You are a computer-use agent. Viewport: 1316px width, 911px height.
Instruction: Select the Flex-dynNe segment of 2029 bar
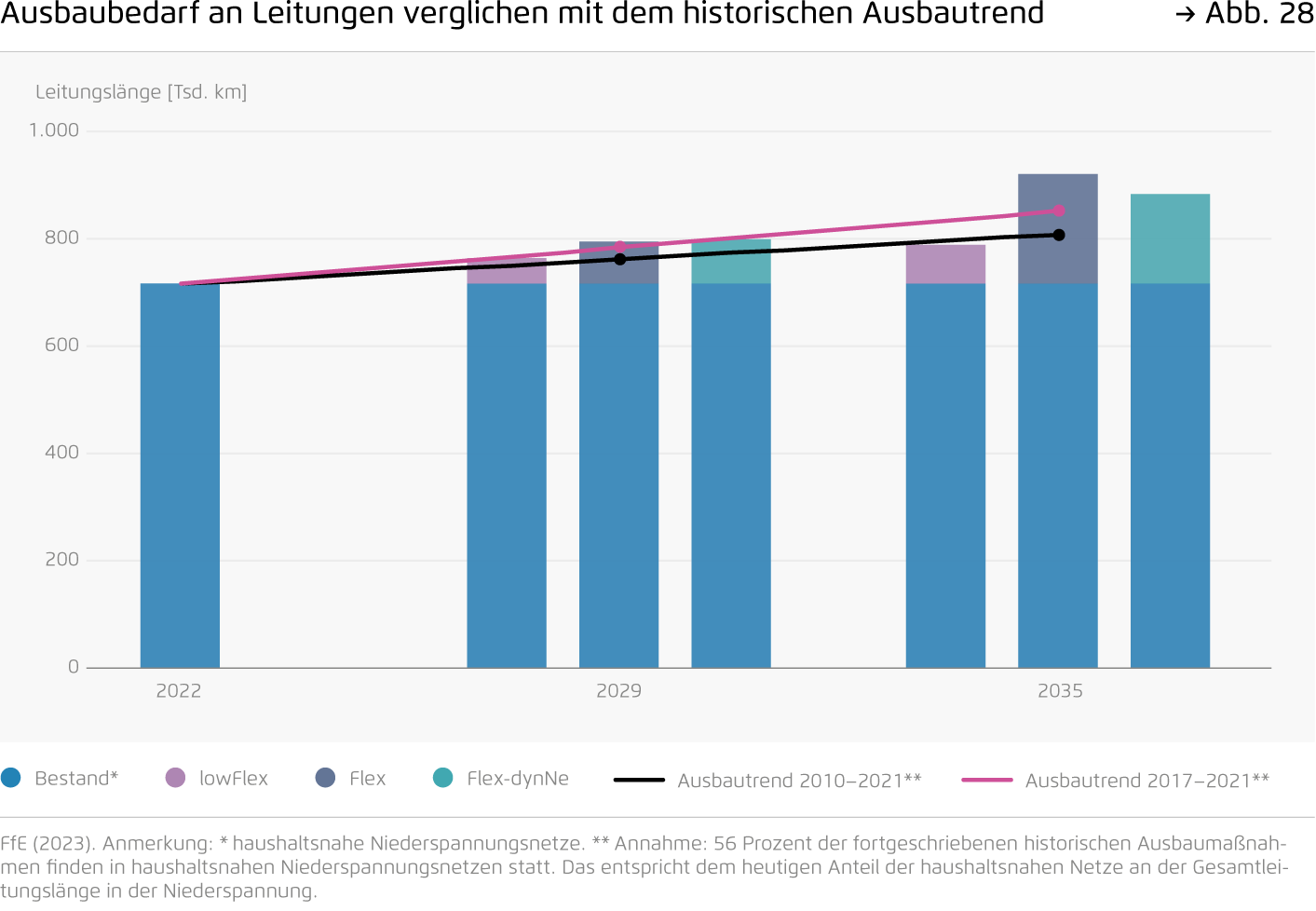pyautogui.click(x=731, y=262)
